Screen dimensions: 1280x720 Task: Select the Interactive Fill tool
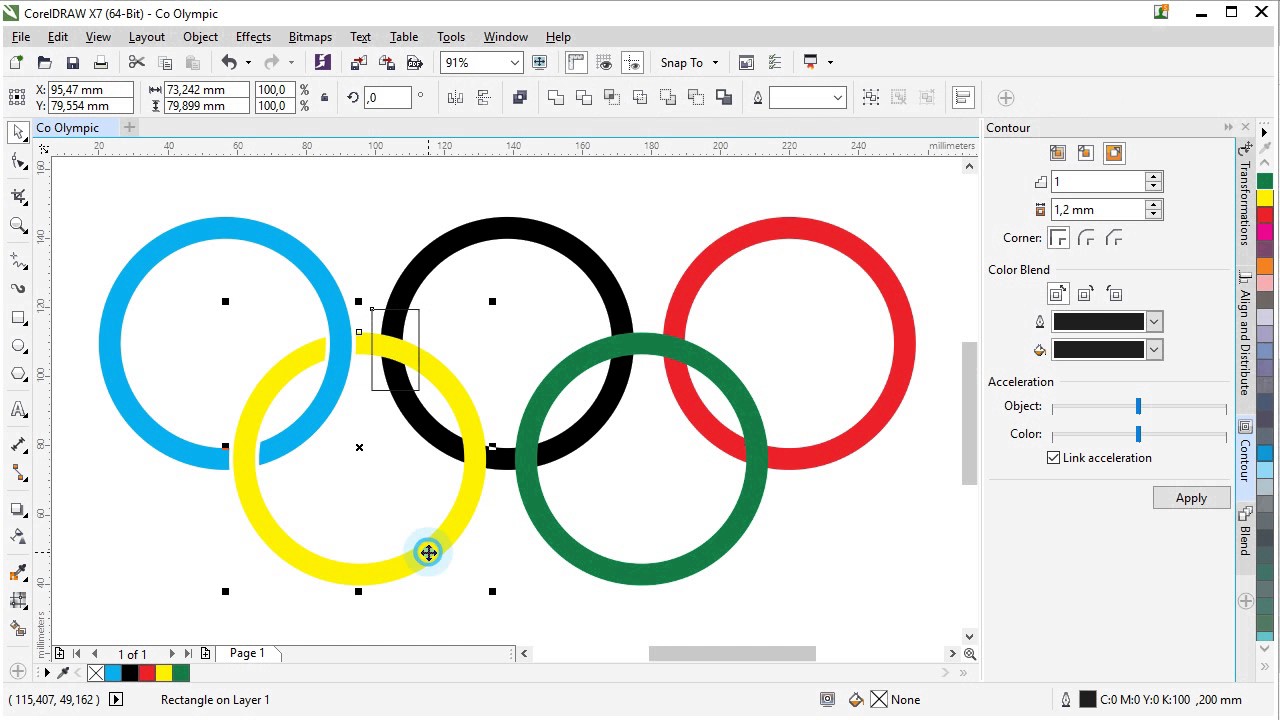coord(18,601)
